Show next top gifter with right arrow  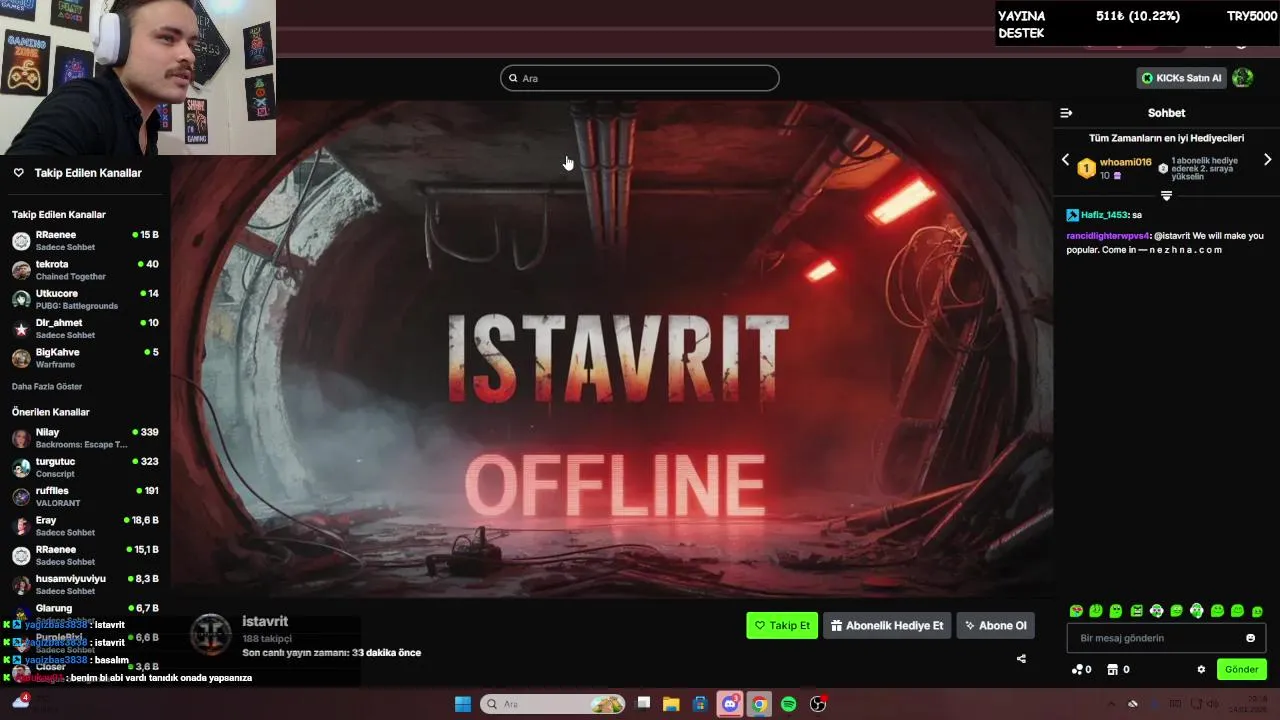(1267, 160)
